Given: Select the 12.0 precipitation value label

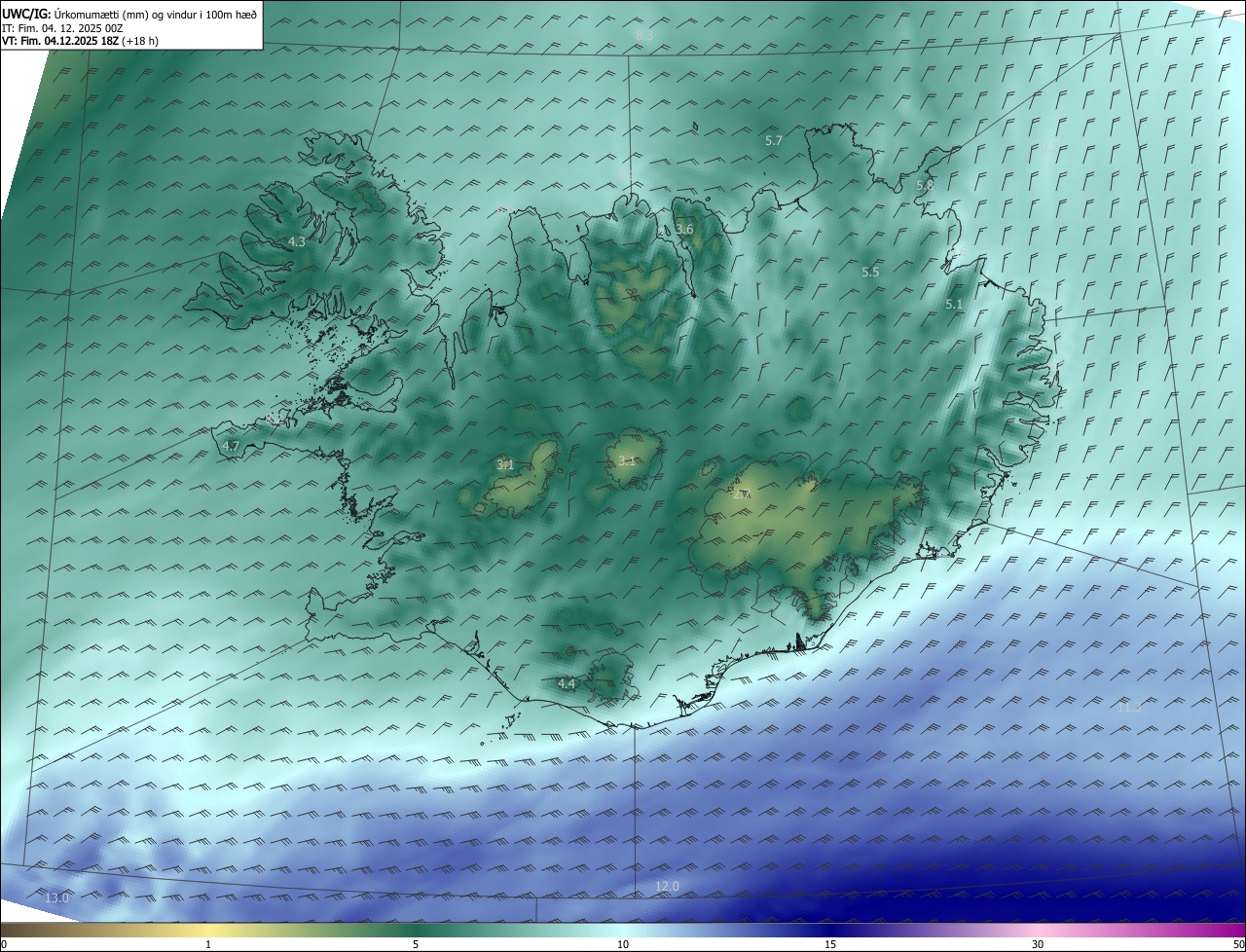Looking at the screenshot, I should point(667,886).
